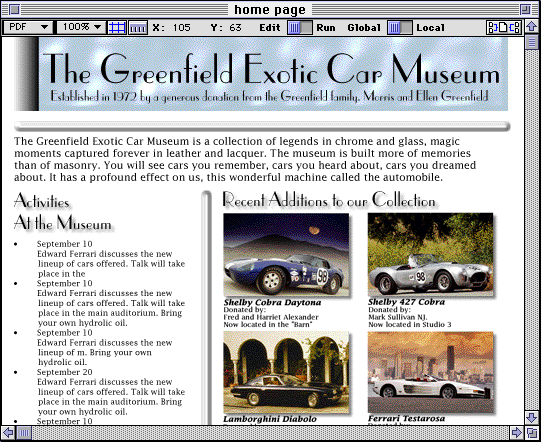
Task: Toggle the ruler display icon
Action: pos(138,28)
